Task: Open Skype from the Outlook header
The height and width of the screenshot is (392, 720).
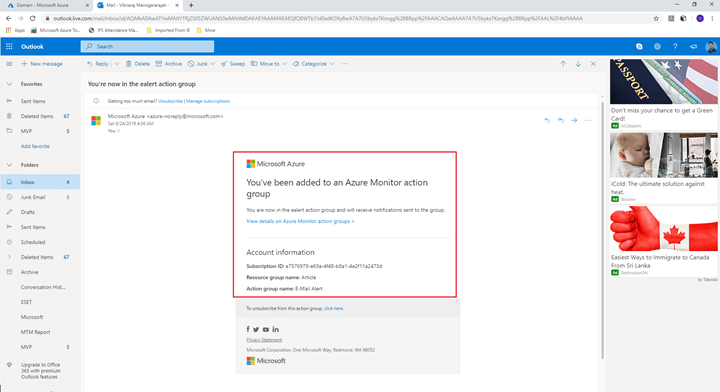Action: coord(639,46)
